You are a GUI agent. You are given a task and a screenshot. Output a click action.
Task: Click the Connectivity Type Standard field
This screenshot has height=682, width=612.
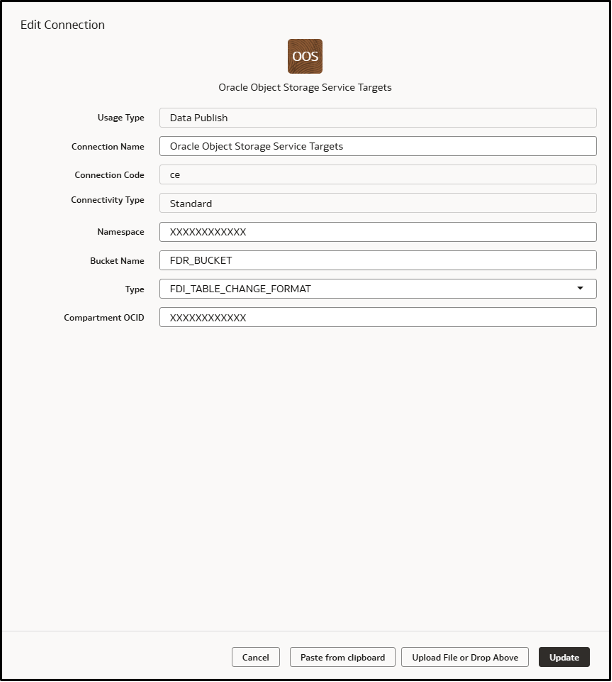pyautogui.click(x=378, y=203)
